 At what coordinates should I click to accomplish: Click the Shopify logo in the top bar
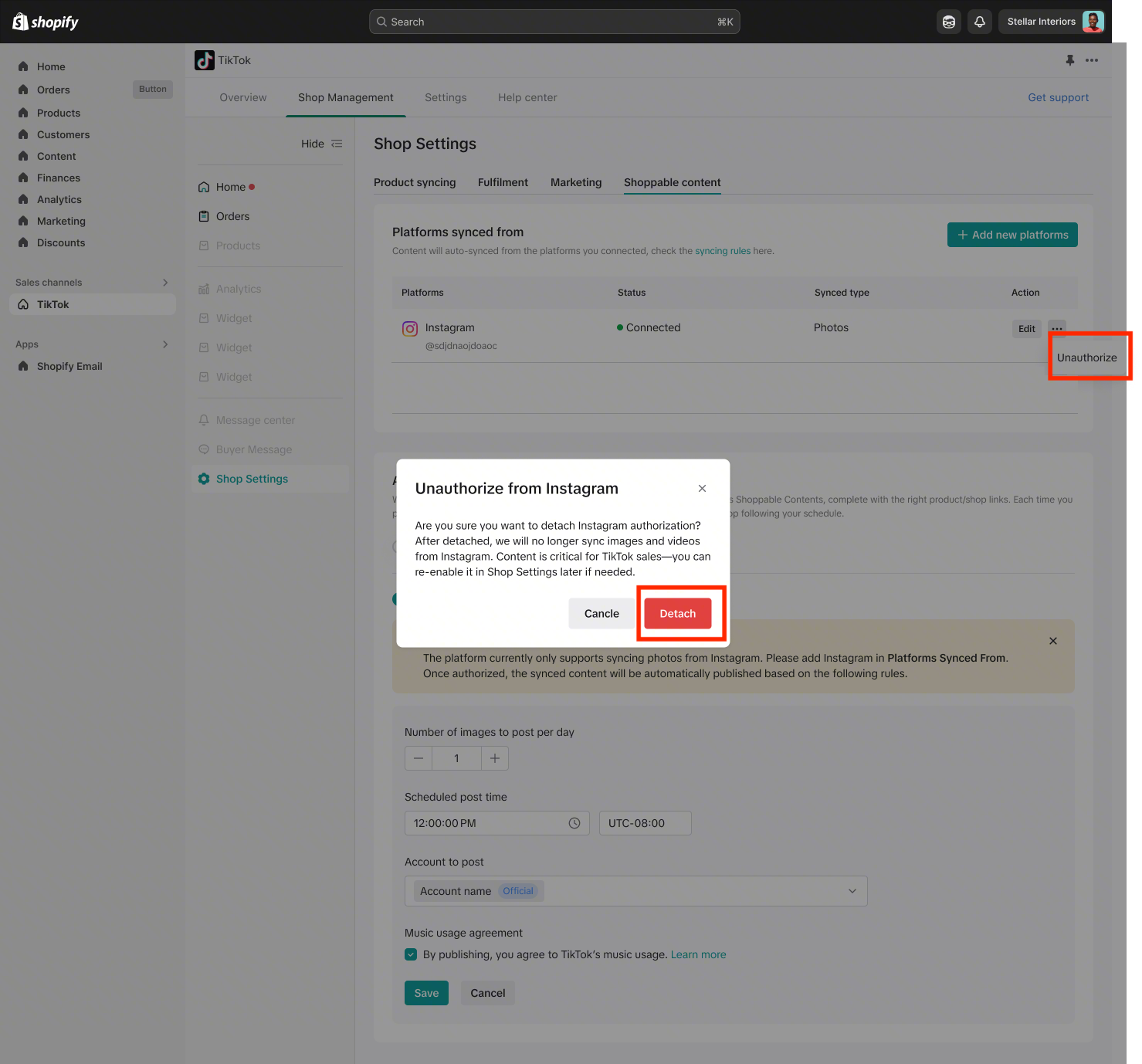tap(46, 22)
